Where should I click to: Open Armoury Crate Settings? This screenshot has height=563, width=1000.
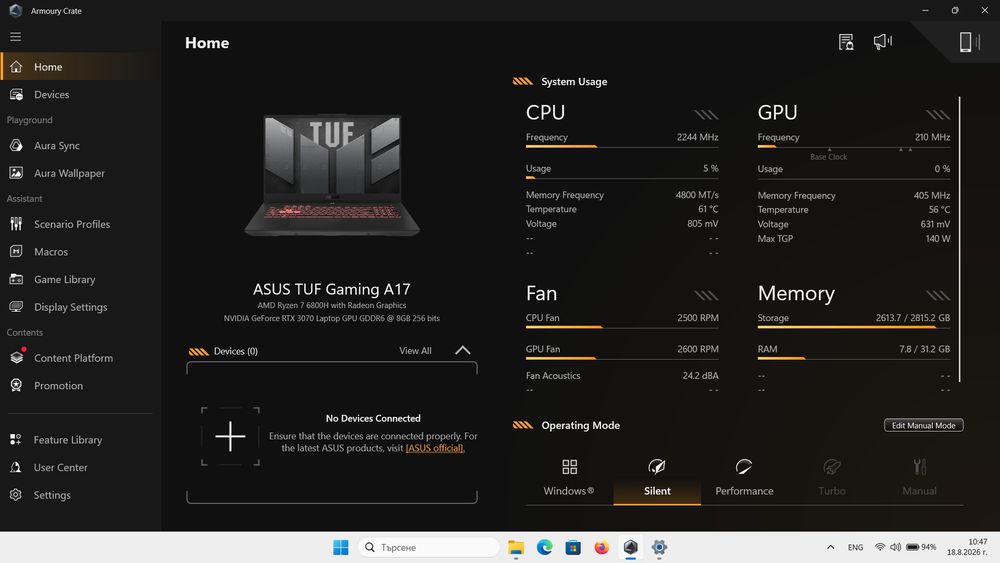(x=80, y=495)
